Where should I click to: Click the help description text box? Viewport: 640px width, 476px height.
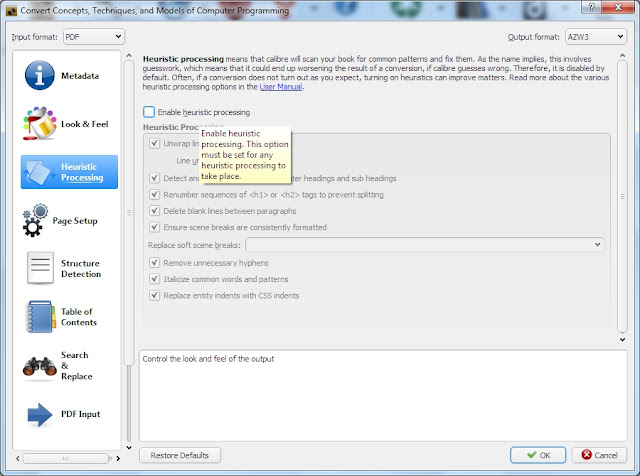383,395
